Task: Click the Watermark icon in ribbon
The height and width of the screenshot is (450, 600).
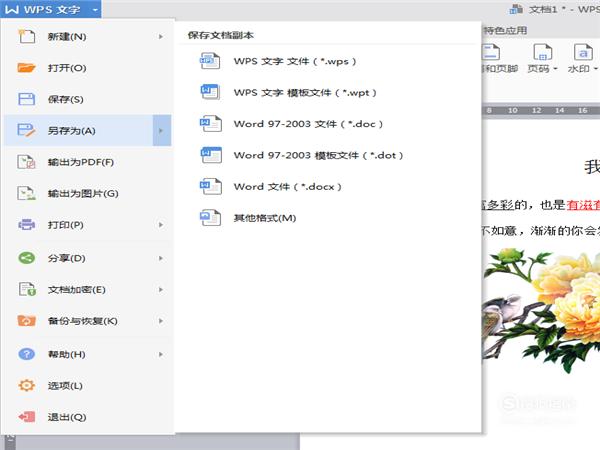Action: pyautogui.click(x=583, y=52)
